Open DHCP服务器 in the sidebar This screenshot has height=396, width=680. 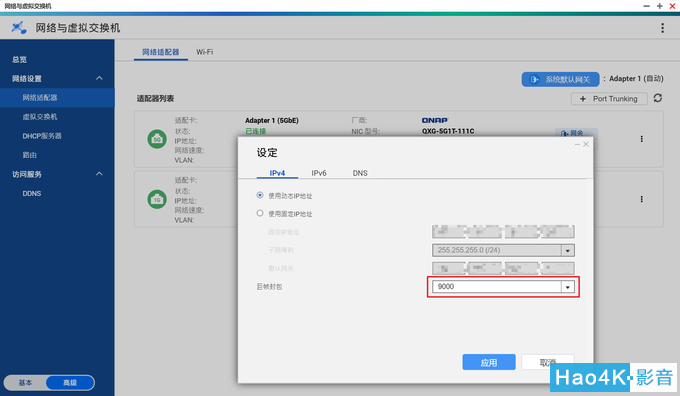coord(42,136)
